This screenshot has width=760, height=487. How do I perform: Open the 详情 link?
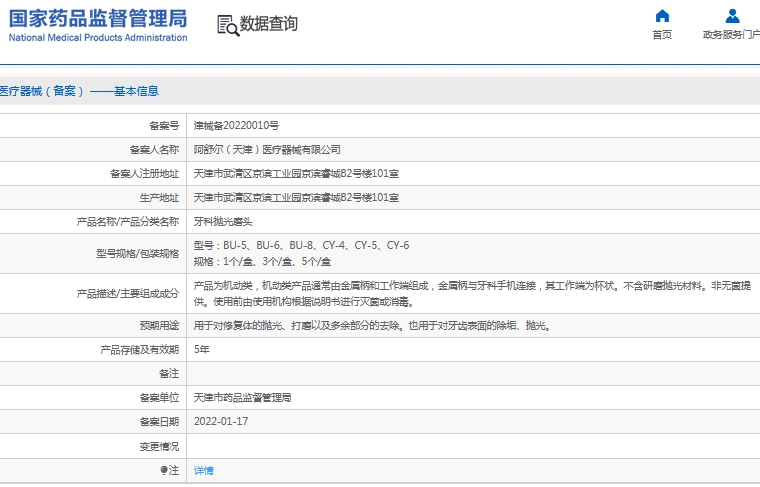204,470
